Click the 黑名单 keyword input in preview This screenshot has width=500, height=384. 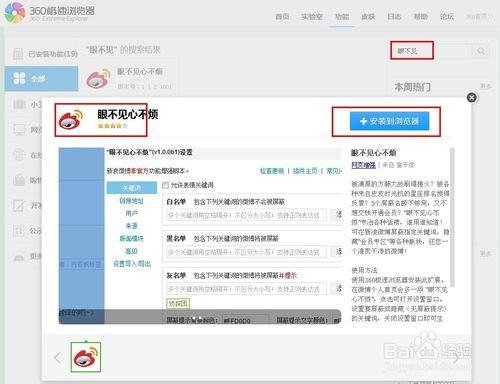(x=246, y=252)
